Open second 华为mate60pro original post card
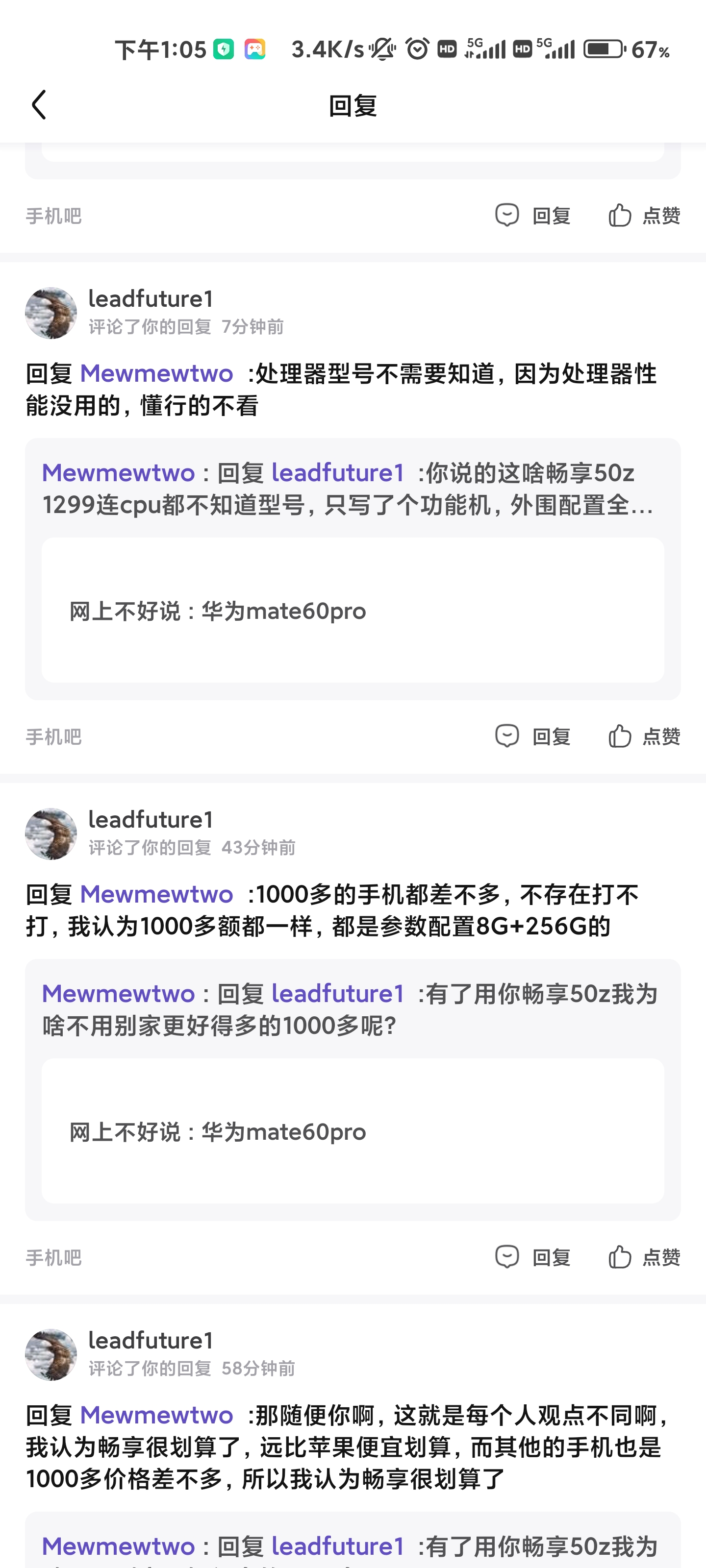706x1568 pixels. coord(353,1131)
